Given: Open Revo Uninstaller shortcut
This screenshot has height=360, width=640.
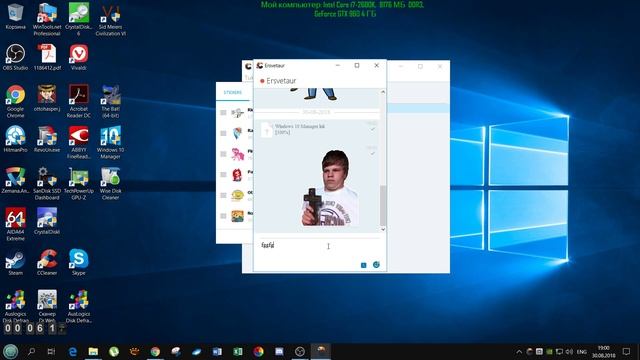Looking at the screenshot, I should point(47,139).
